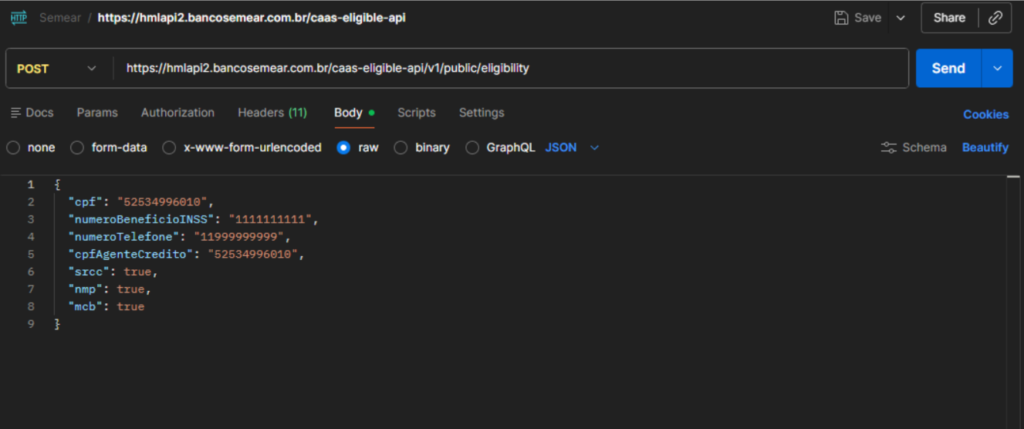1024x429 pixels.
Task: Select the form-data body option
Action: [77, 147]
